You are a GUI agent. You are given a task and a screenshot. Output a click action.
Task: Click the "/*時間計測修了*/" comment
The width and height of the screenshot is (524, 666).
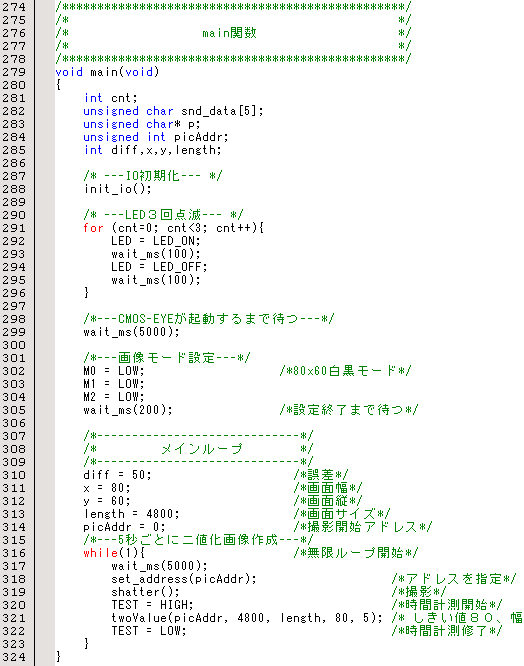pos(447,631)
